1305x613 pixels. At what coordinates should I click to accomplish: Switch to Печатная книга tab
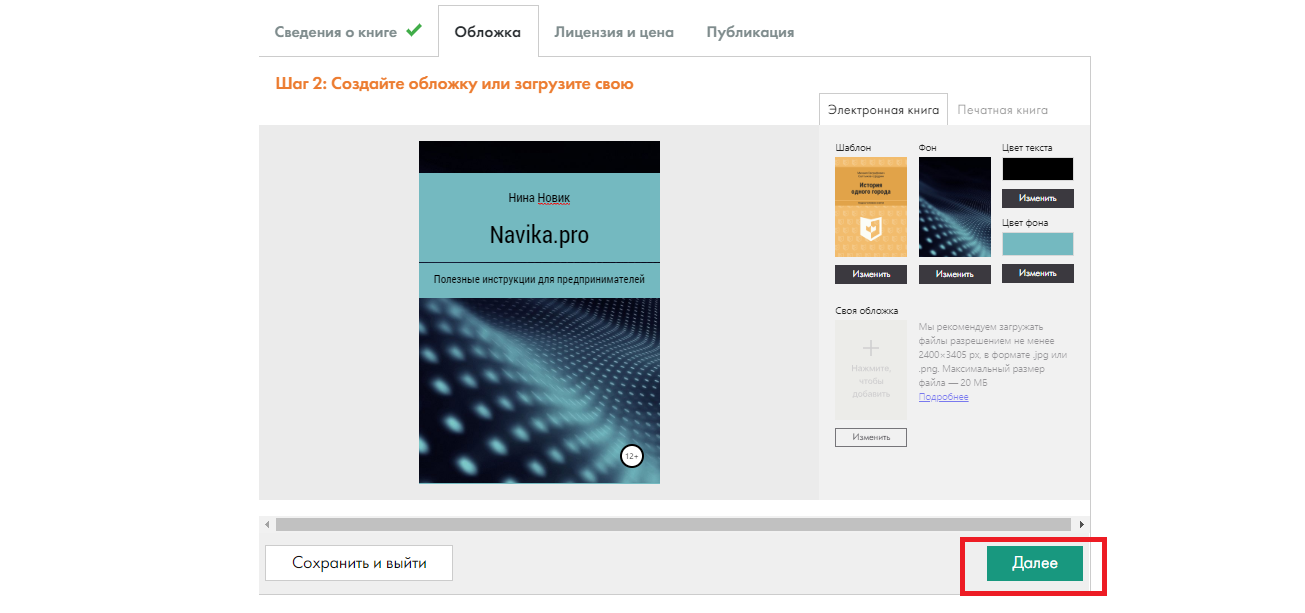(1002, 110)
